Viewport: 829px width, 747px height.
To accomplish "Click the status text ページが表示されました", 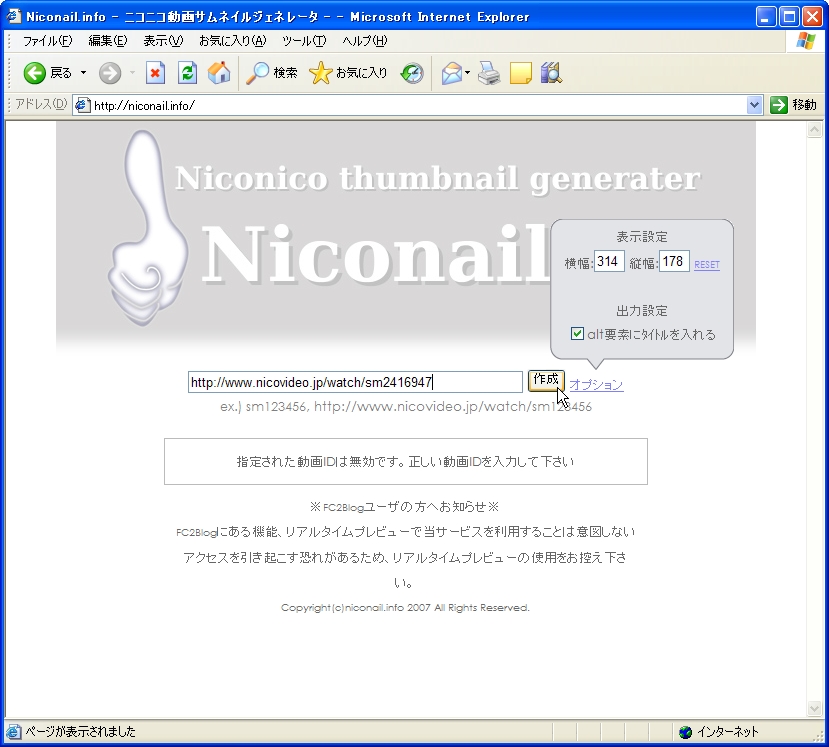I will tap(81, 732).
